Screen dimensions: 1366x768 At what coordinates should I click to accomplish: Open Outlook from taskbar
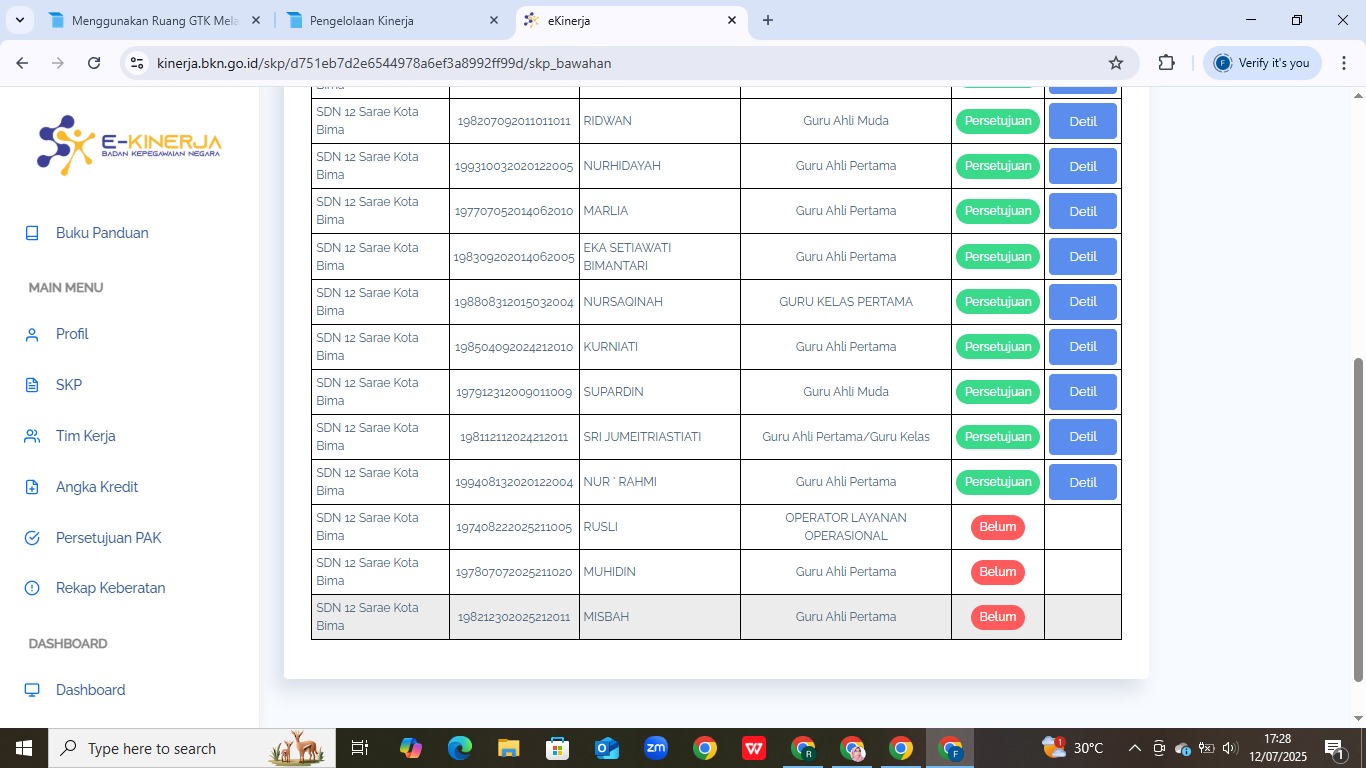click(x=607, y=748)
